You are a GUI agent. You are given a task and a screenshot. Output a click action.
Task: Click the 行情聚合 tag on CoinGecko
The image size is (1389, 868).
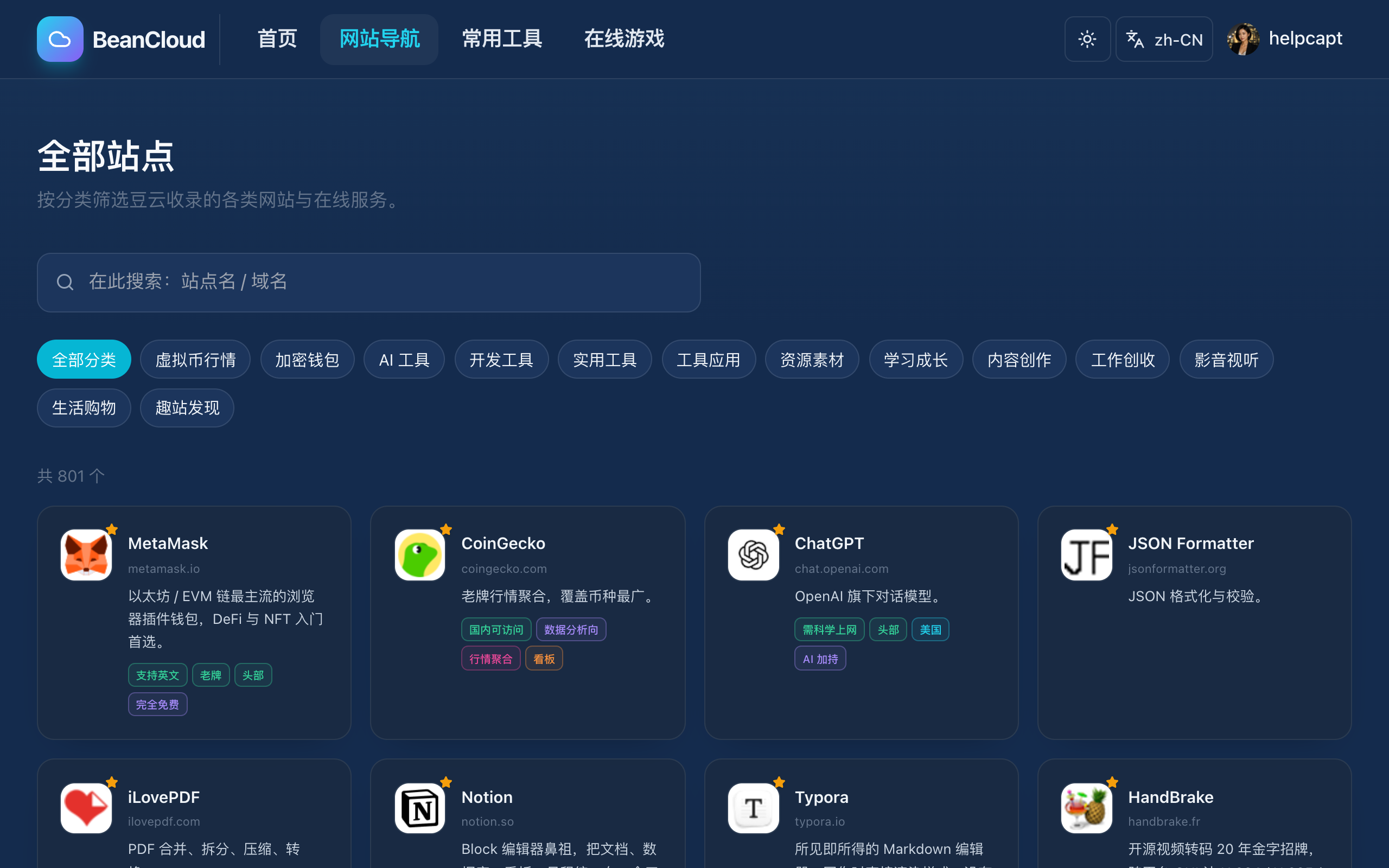click(490, 659)
